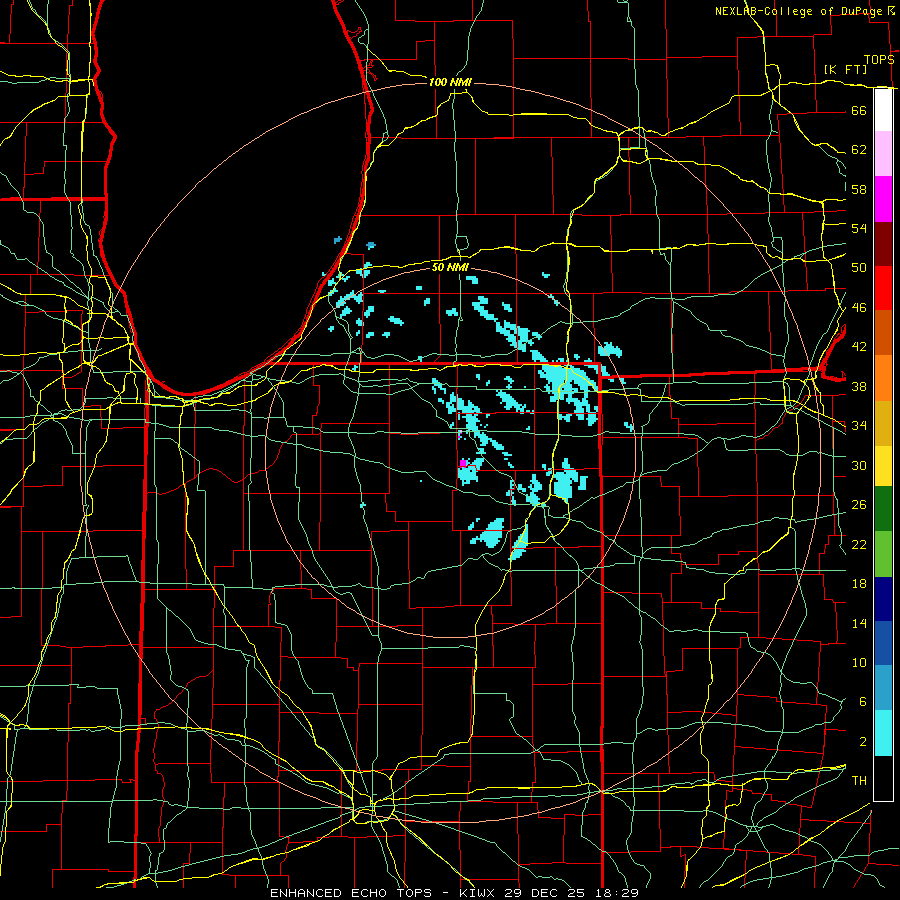Viewport: 900px width, 900px height.
Task: Click the legend value 22
Action: 859,544
